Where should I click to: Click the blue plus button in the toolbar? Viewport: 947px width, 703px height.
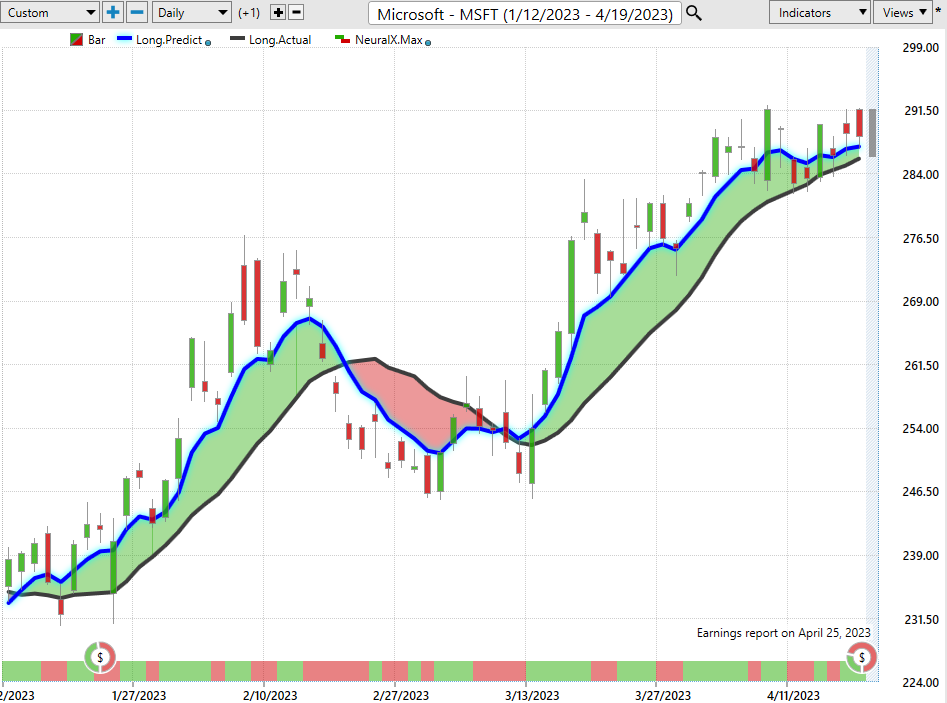pos(112,13)
